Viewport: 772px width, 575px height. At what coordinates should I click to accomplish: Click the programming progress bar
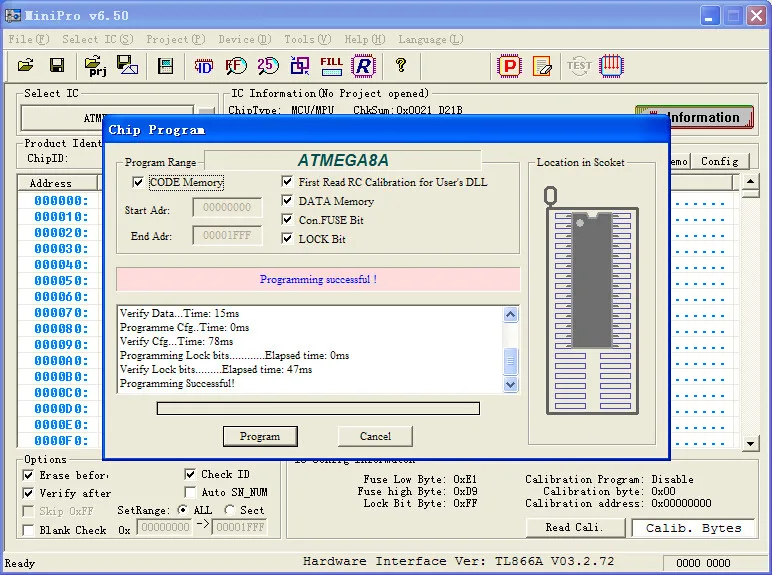[318, 408]
